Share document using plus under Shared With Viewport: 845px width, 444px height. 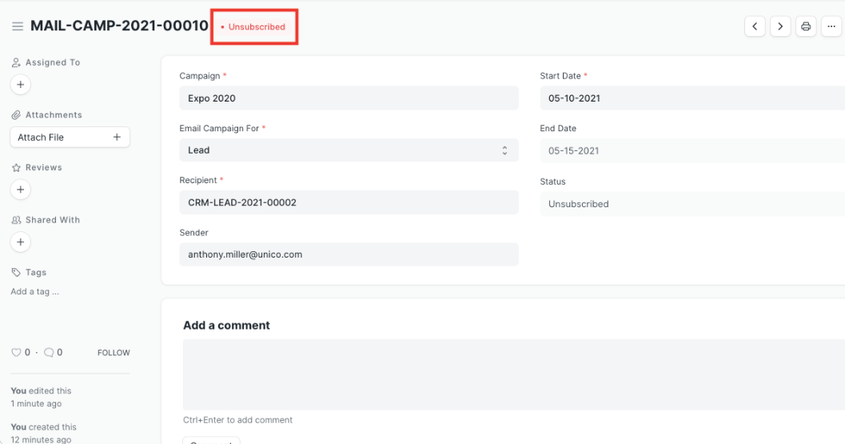(x=20, y=242)
